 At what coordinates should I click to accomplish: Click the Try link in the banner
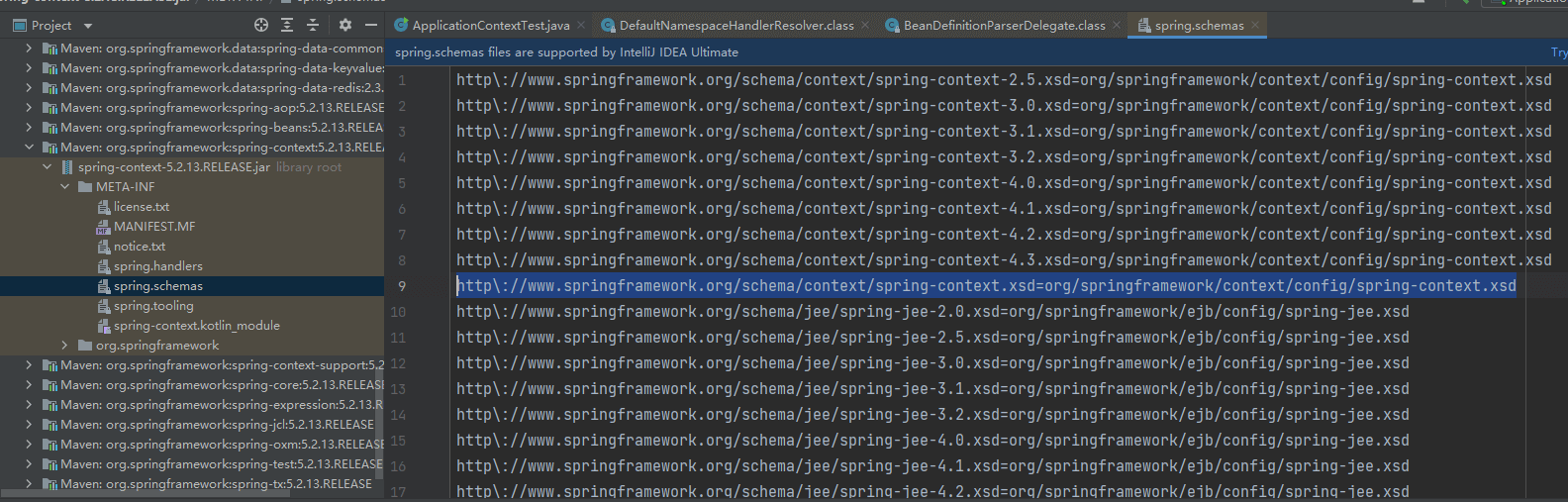[1558, 52]
